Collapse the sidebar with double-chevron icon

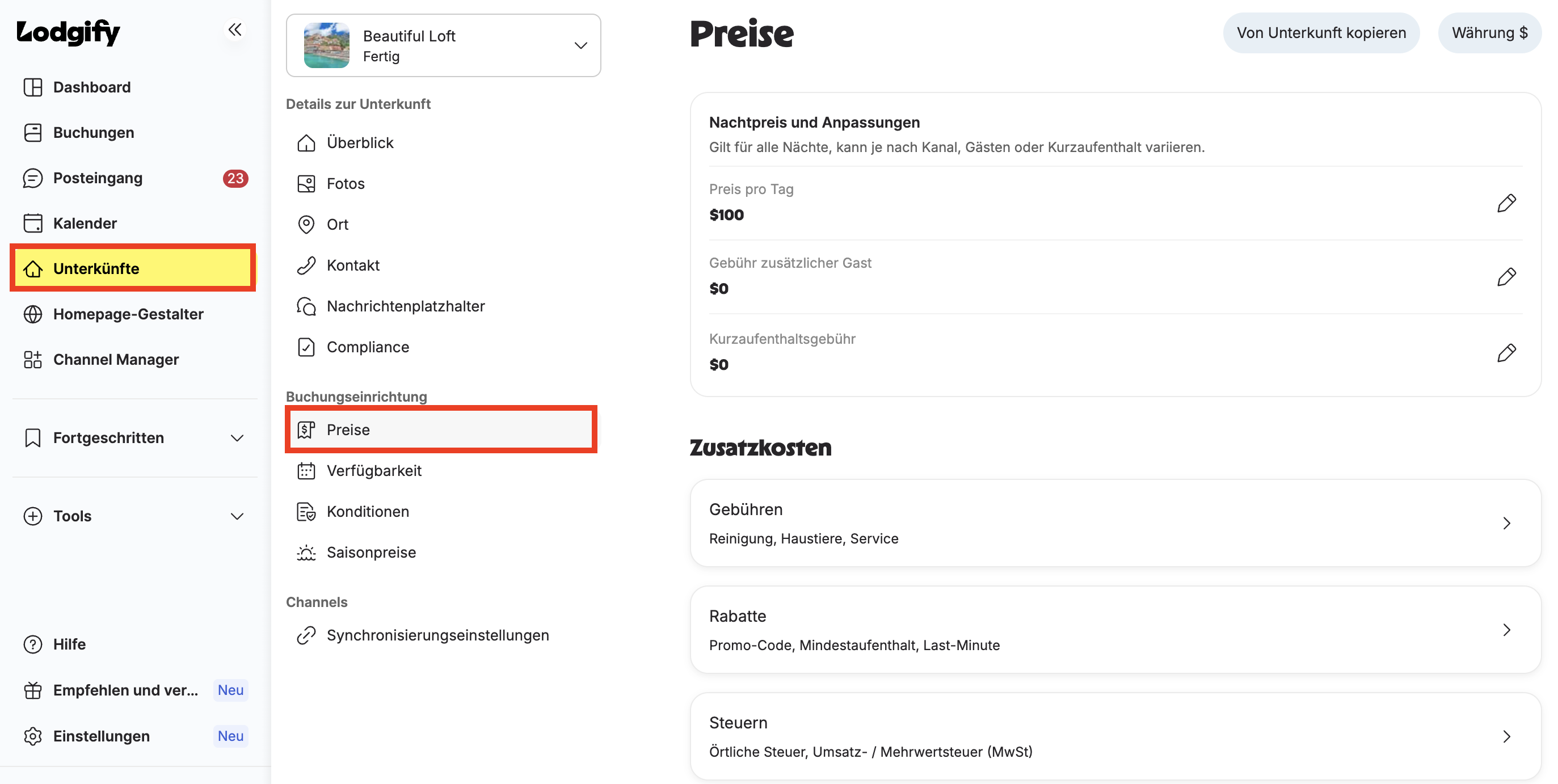point(235,29)
